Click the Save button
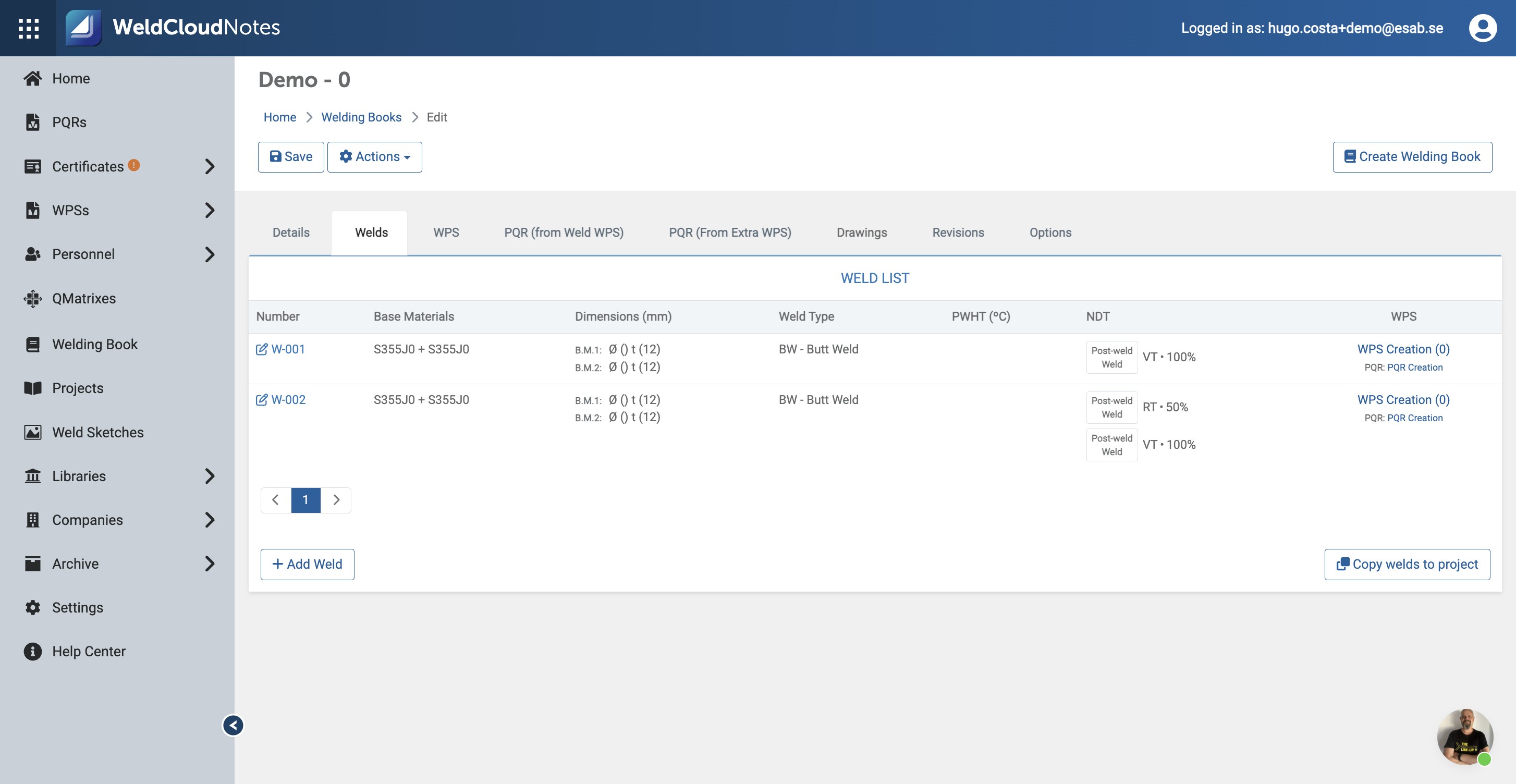 click(291, 156)
